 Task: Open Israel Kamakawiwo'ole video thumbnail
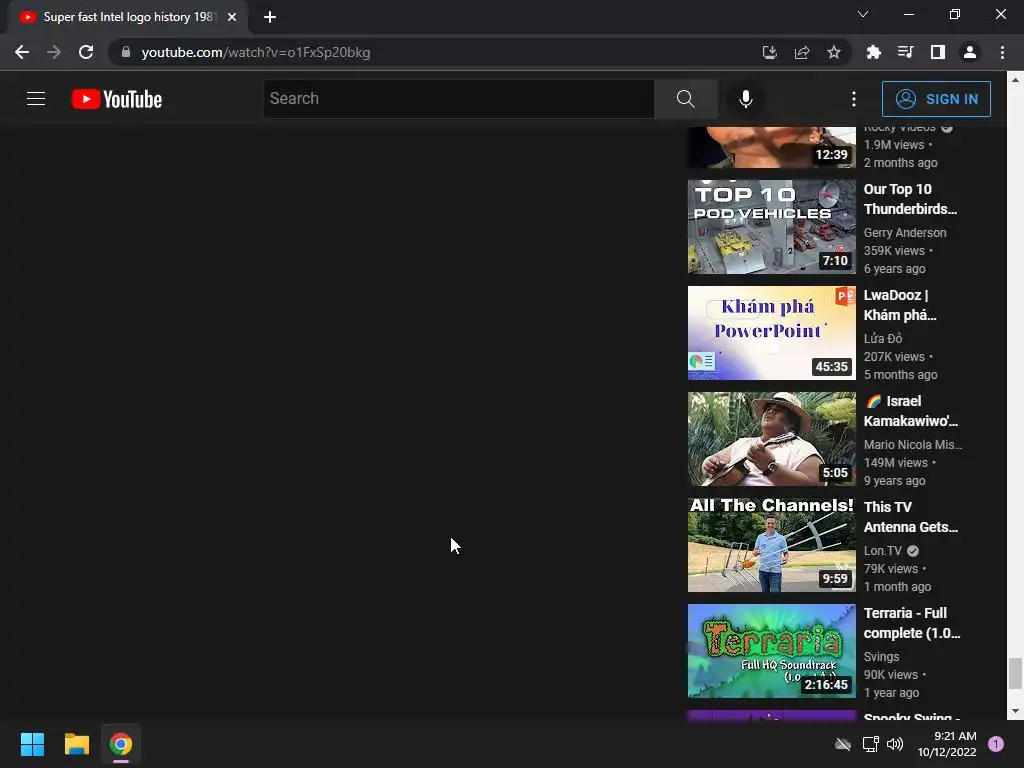[771, 439]
